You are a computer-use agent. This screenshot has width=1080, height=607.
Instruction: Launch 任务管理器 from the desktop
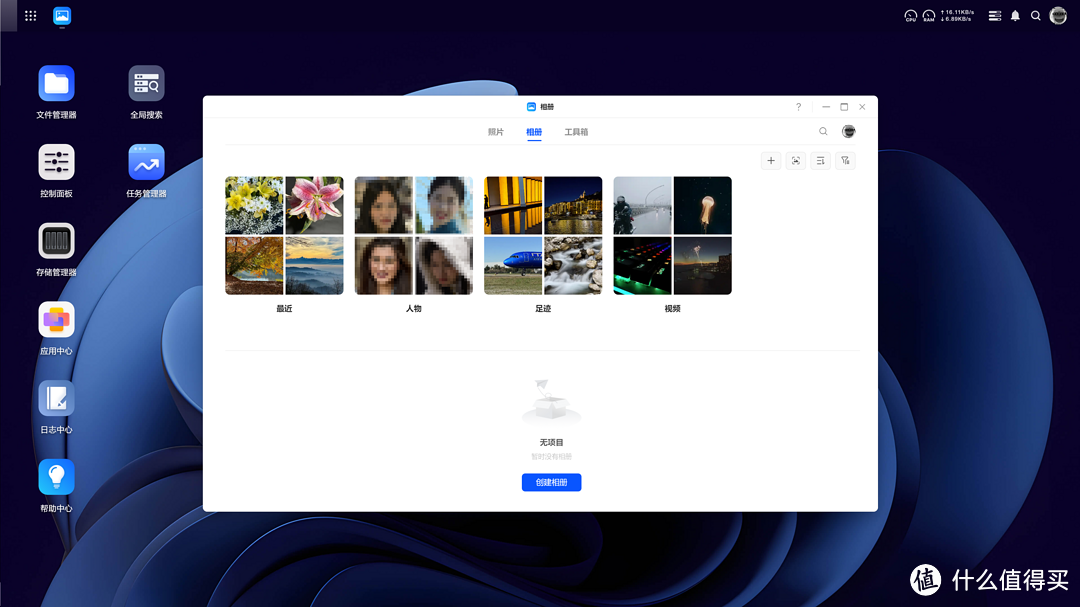pos(146,162)
